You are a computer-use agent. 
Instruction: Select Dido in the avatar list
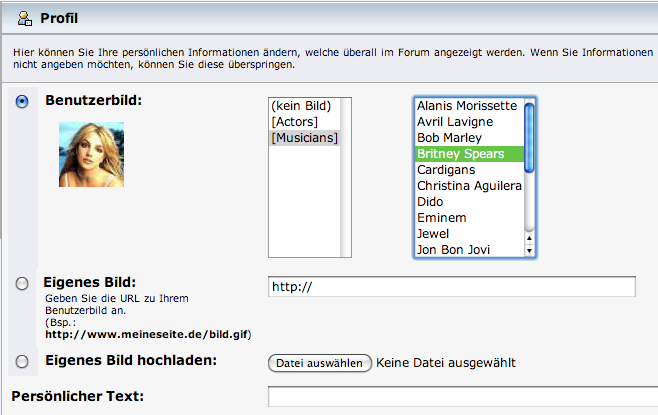(x=469, y=202)
